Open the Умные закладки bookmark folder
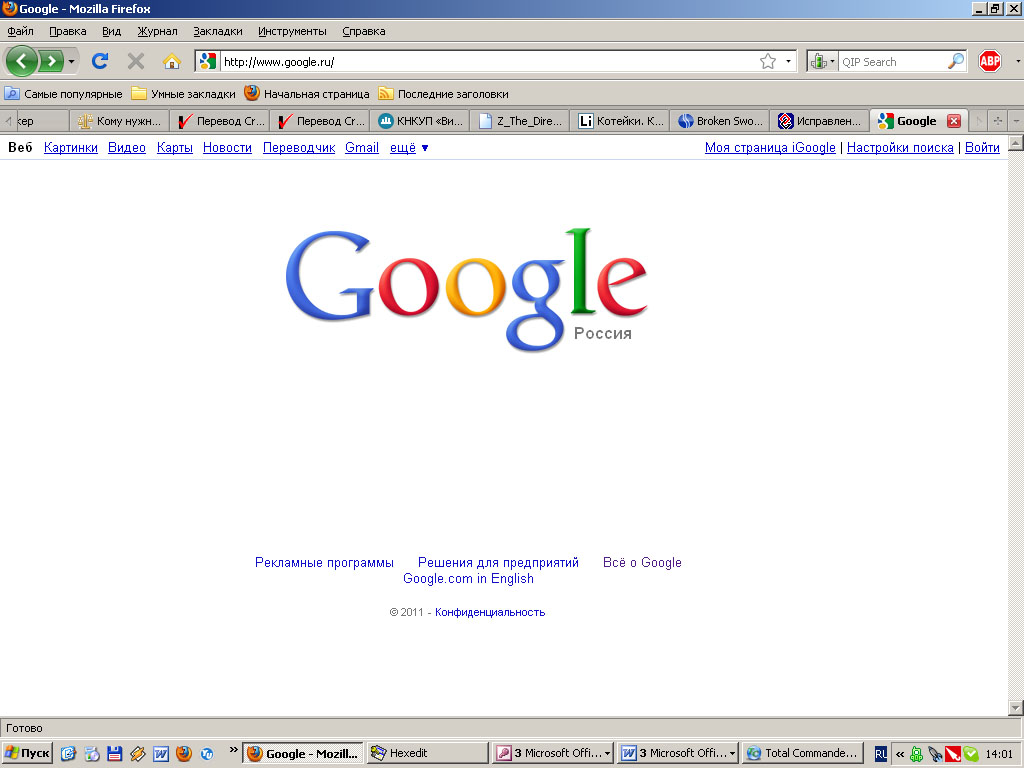 184,93
